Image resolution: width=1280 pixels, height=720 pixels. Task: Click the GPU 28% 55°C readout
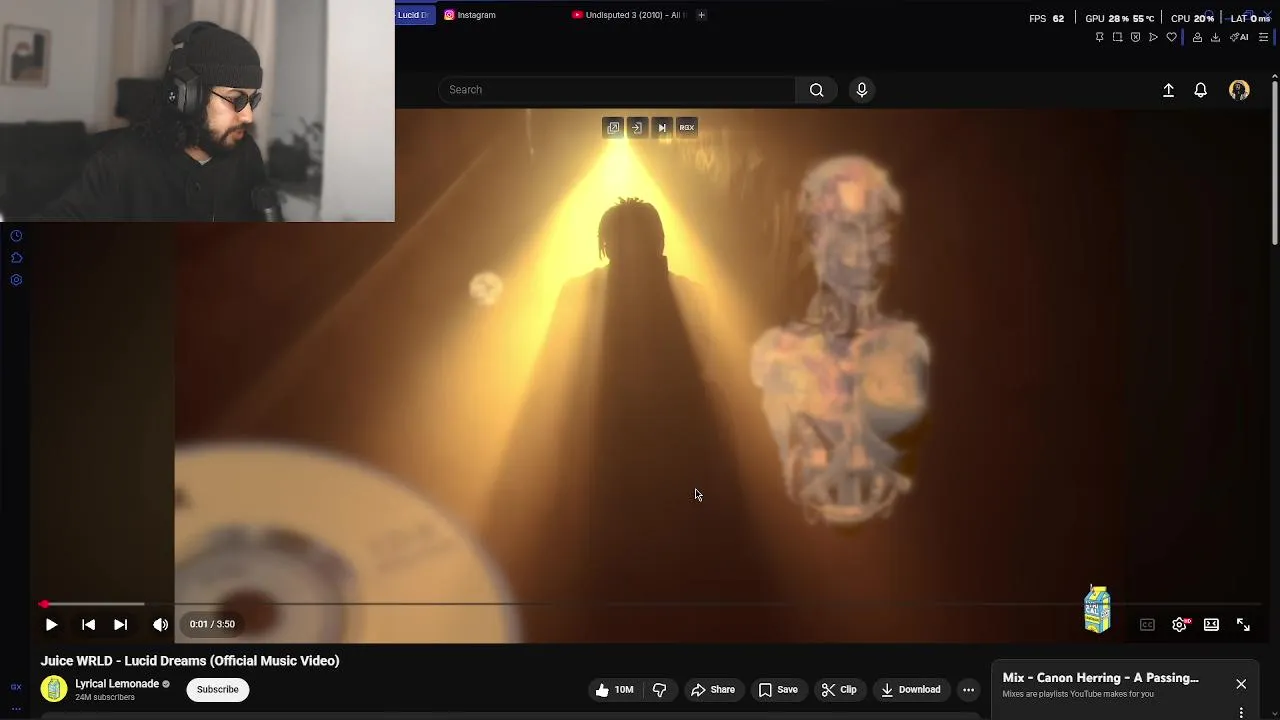click(x=1119, y=18)
